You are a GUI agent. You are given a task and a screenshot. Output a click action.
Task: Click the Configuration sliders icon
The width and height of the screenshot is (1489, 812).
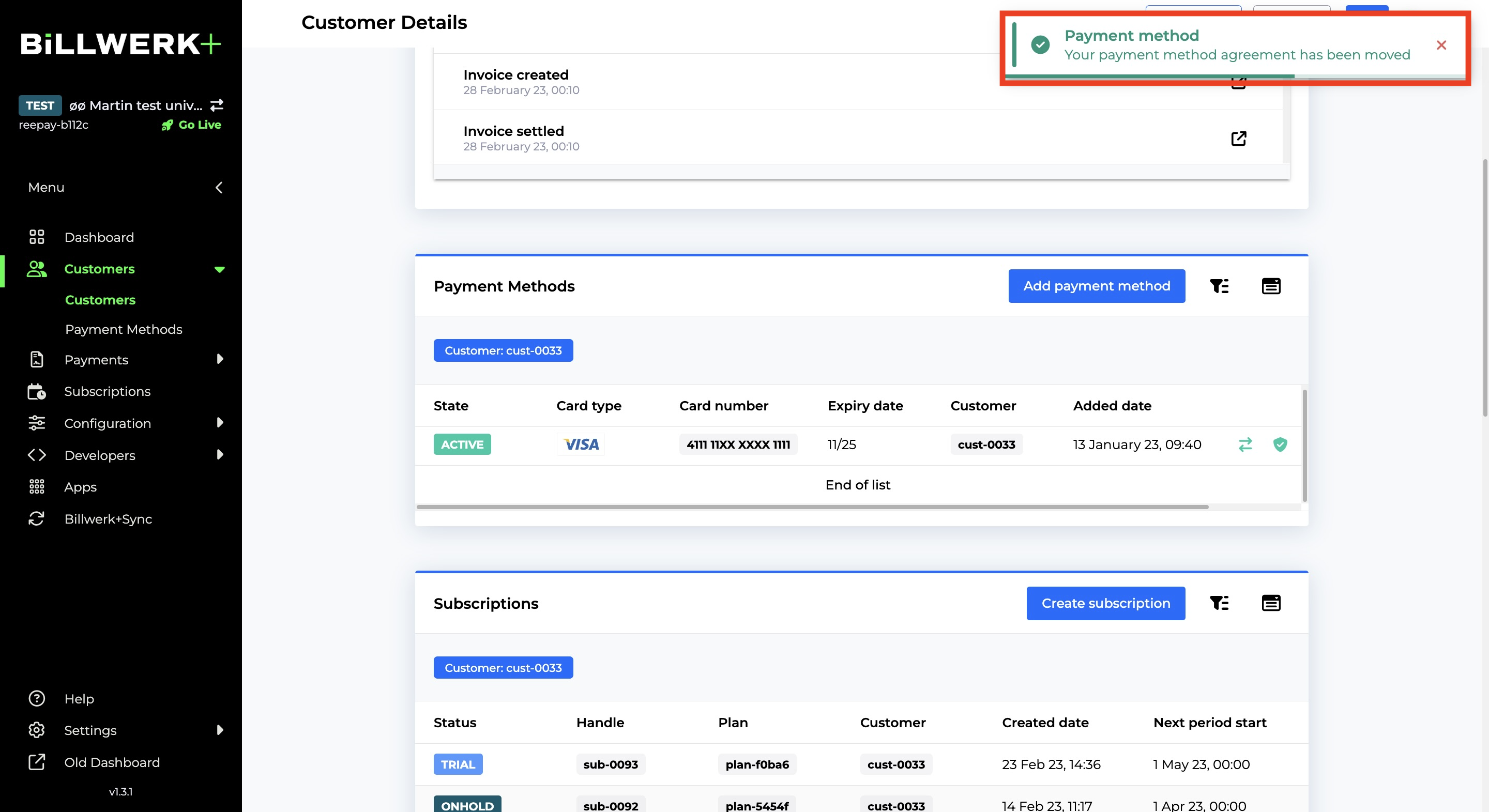click(x=37, y=423)
